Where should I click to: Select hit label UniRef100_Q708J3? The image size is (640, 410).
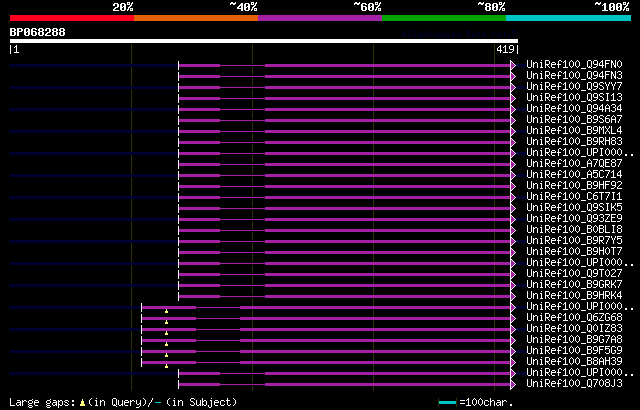coord(574,384)
